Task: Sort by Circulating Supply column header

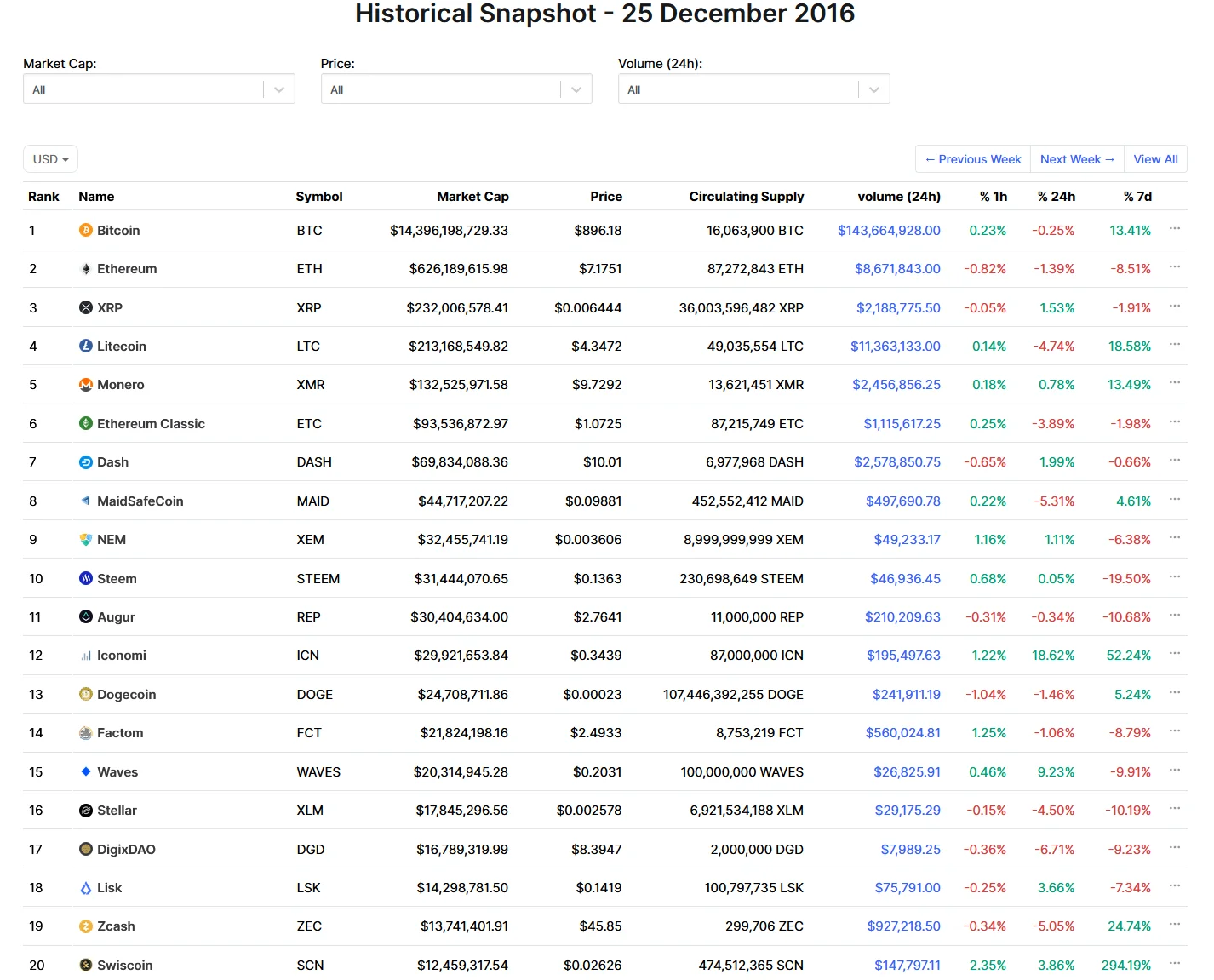Action: click(x=747, y=197)
